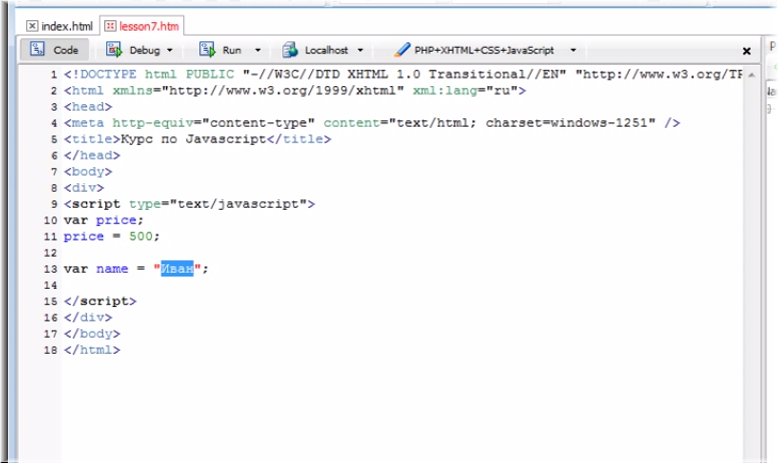Click the "500" value on line 11
The image size is (778, 463).
[x=141, y=236]
